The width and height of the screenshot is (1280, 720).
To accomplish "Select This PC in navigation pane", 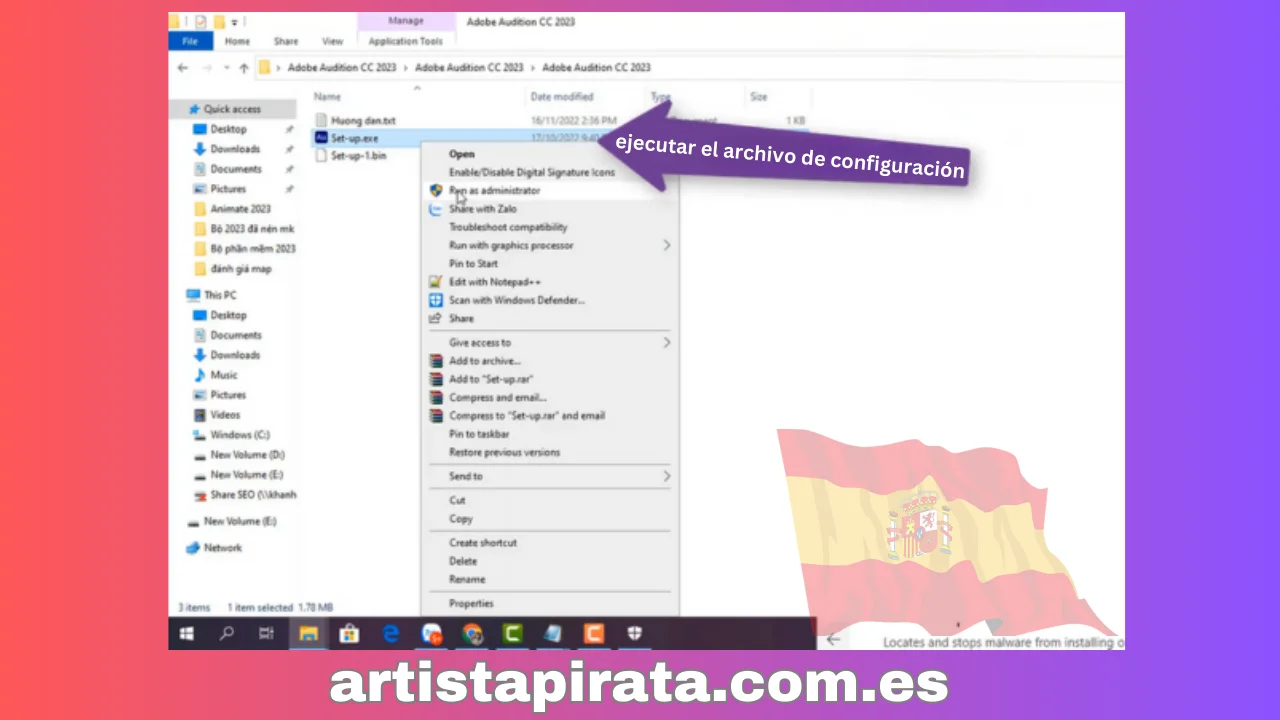I will coord(220,295).
